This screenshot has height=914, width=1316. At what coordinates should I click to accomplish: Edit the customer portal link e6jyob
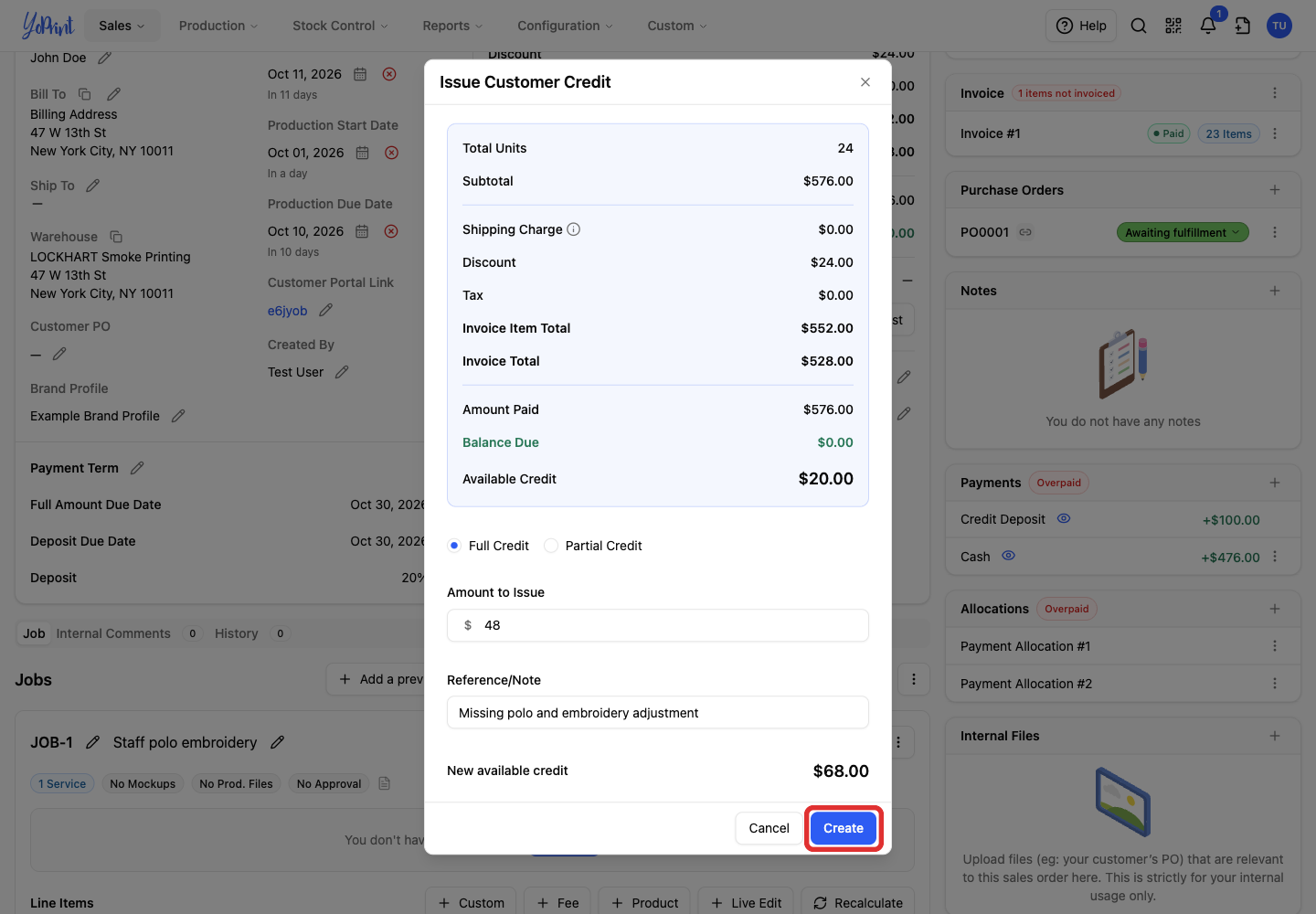click(325, 311)
